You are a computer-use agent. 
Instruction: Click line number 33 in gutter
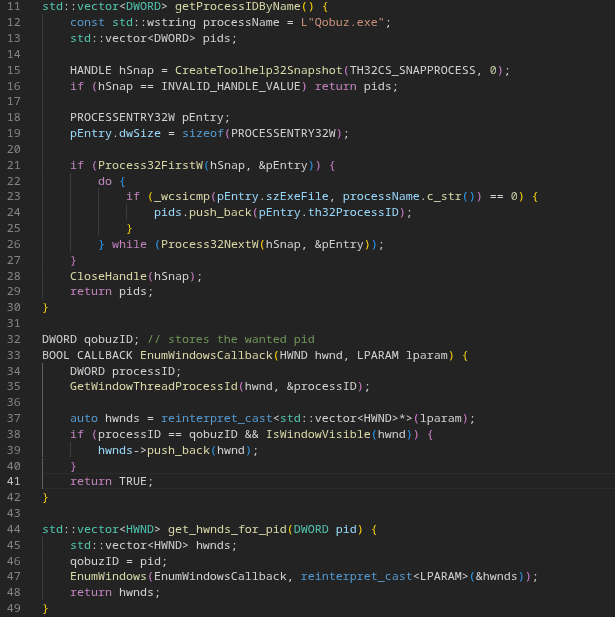[x=14, y=355]
